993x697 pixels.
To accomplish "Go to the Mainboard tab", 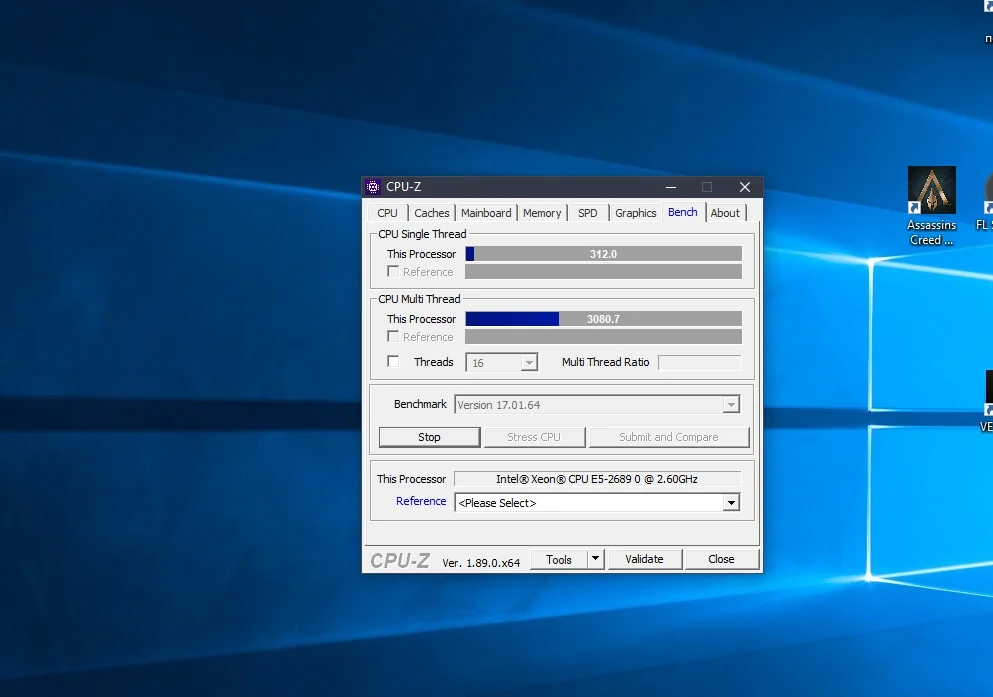I will point(486,213).
